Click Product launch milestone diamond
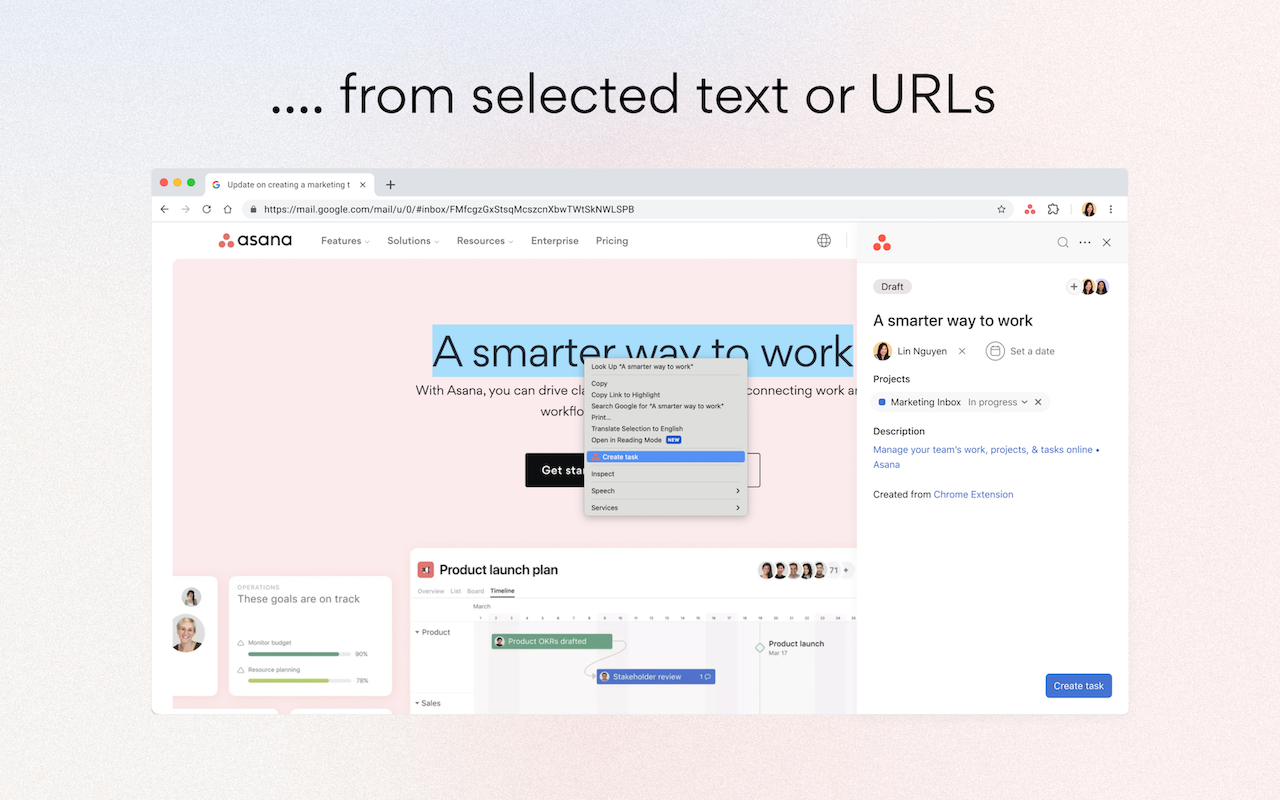 (760, 648)
